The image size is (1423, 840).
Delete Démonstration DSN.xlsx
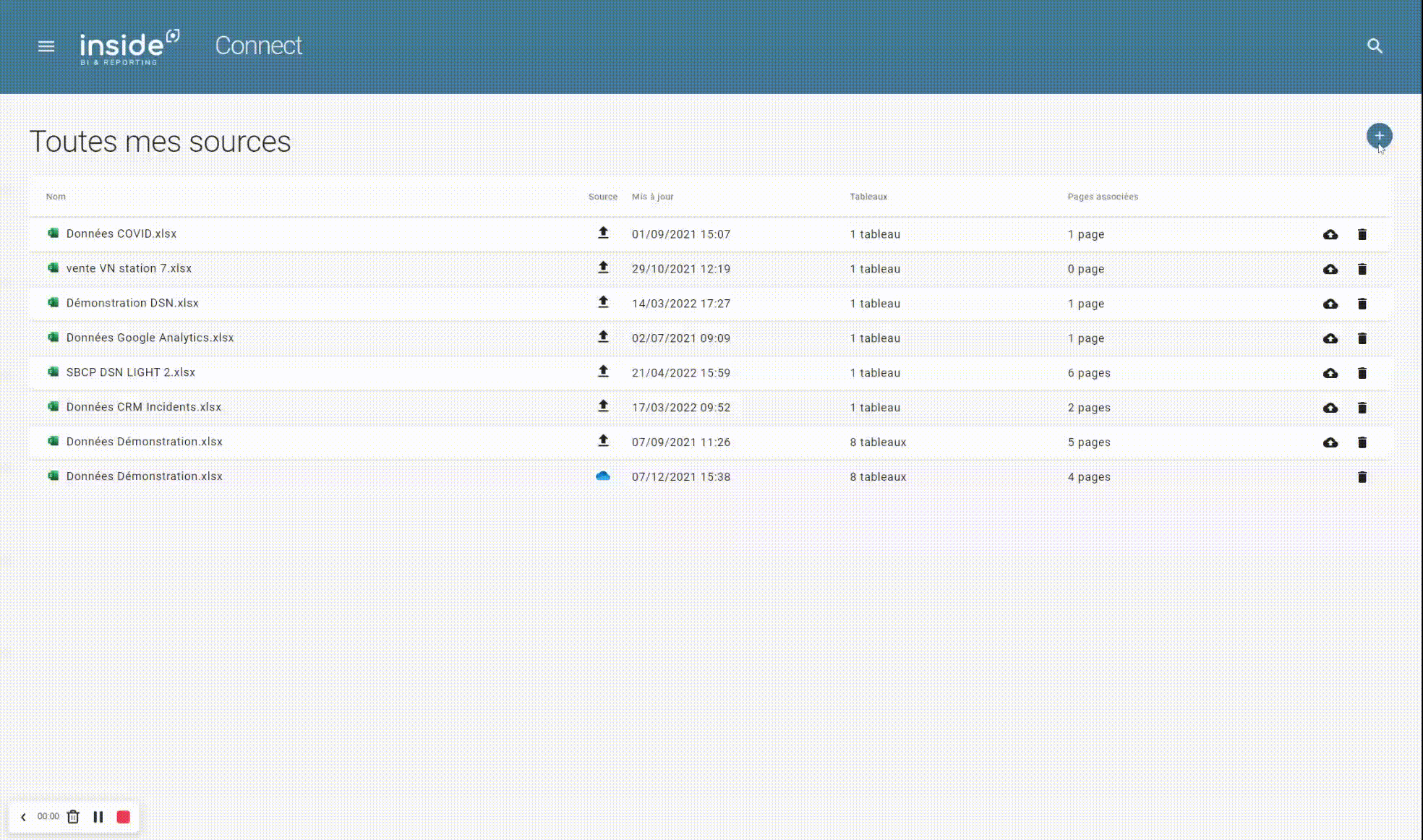pyautogui.click(x=1362, y=304)
